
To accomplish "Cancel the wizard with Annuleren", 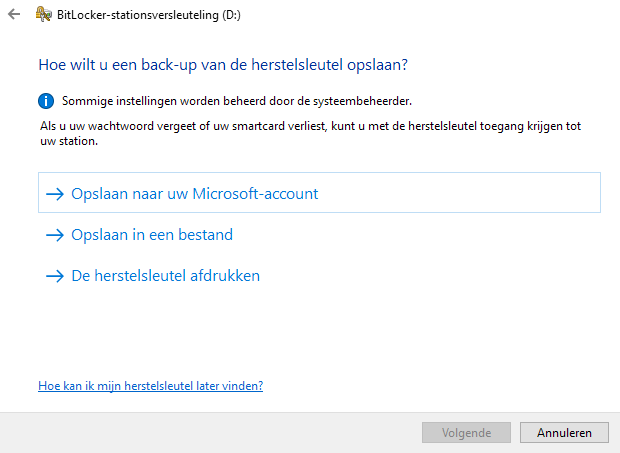I will [x=564, y=433].
